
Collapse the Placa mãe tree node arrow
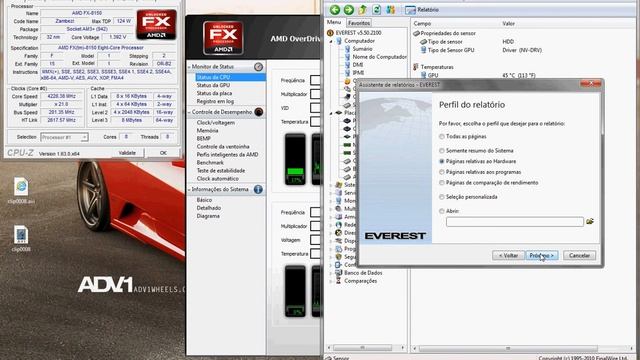pyautogui.click(x=331, y=113)
